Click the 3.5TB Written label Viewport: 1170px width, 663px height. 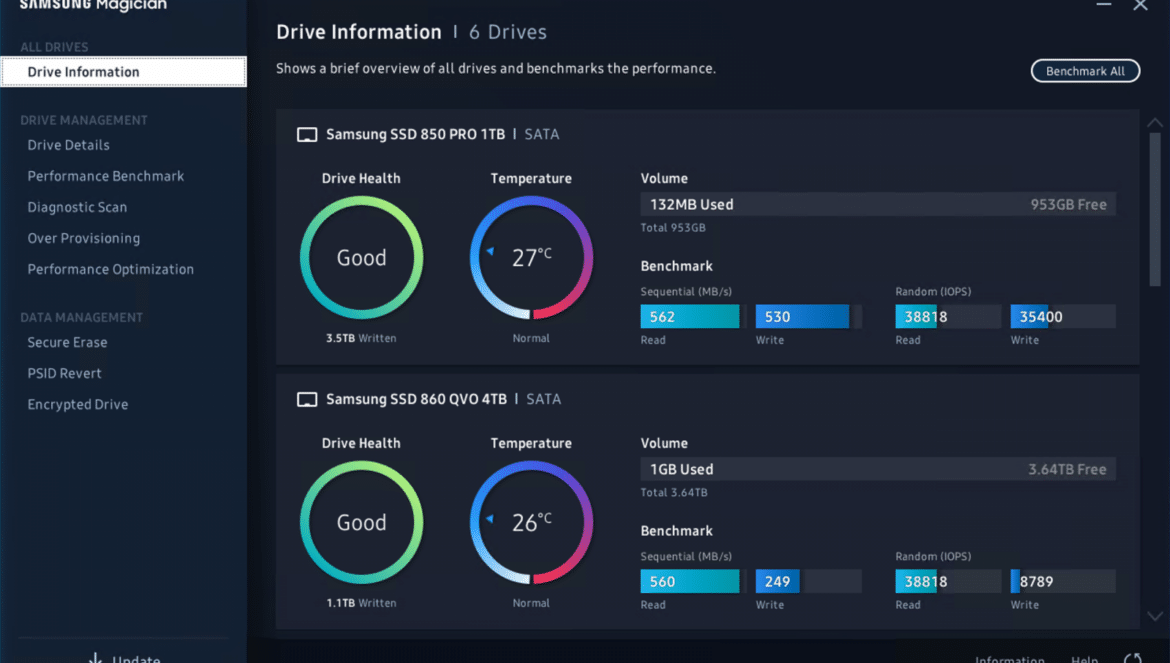[x=361, y=338]
